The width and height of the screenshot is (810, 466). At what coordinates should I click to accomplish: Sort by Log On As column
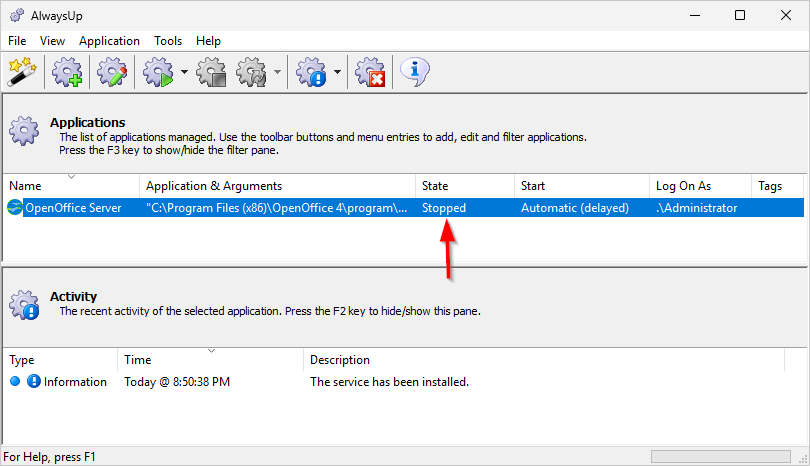tap(700, 186)
